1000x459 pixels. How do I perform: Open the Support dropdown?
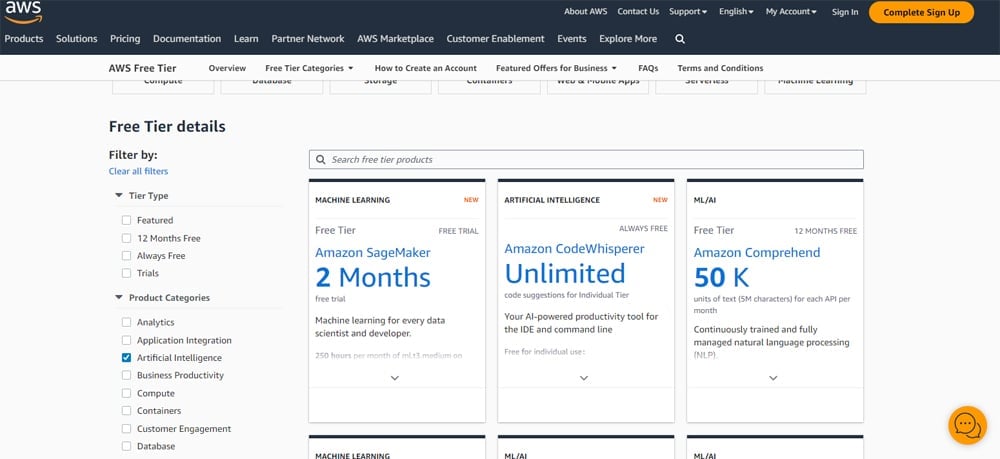tap(688, 11)
